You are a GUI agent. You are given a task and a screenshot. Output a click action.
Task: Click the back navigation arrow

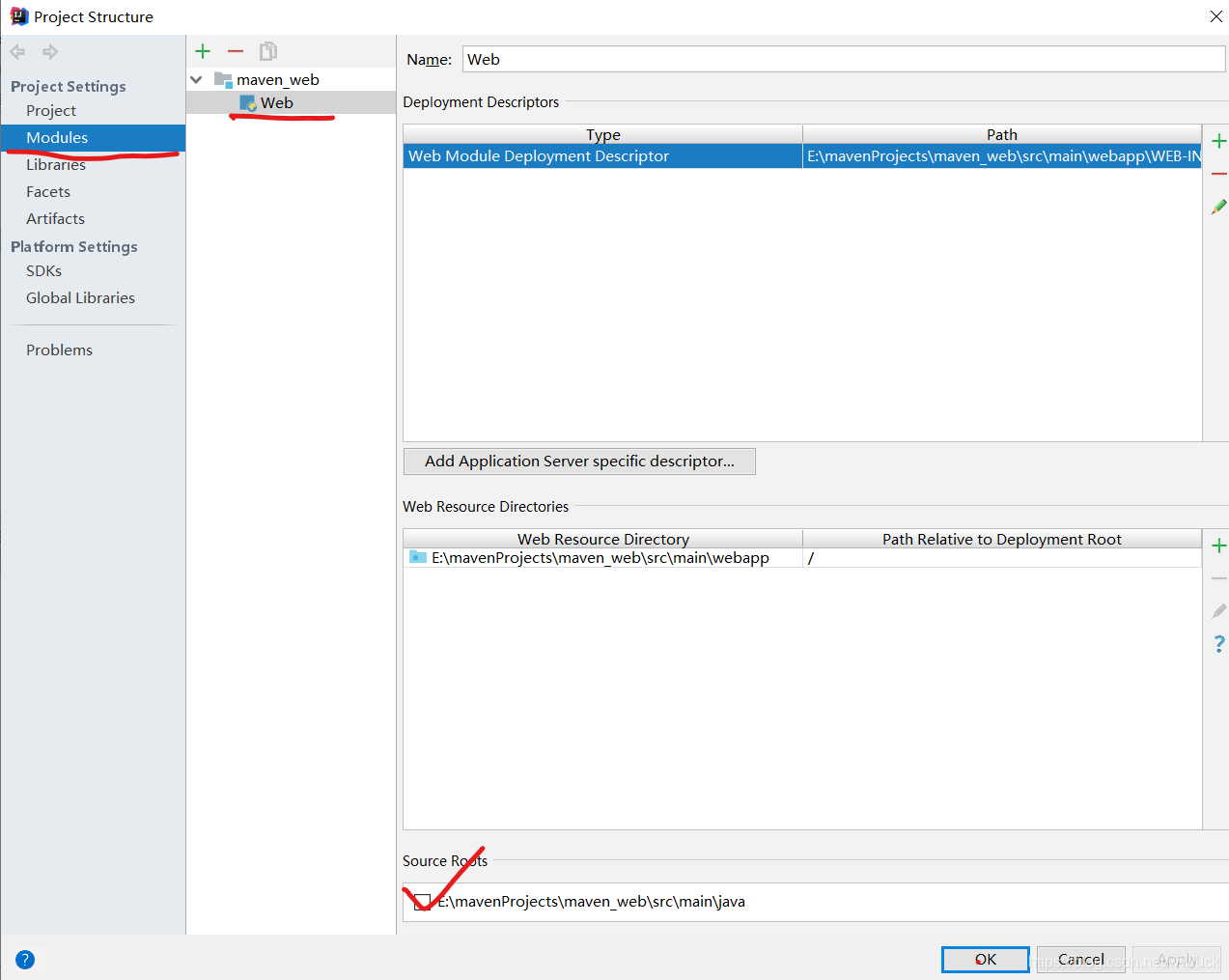tap(17, 52)
